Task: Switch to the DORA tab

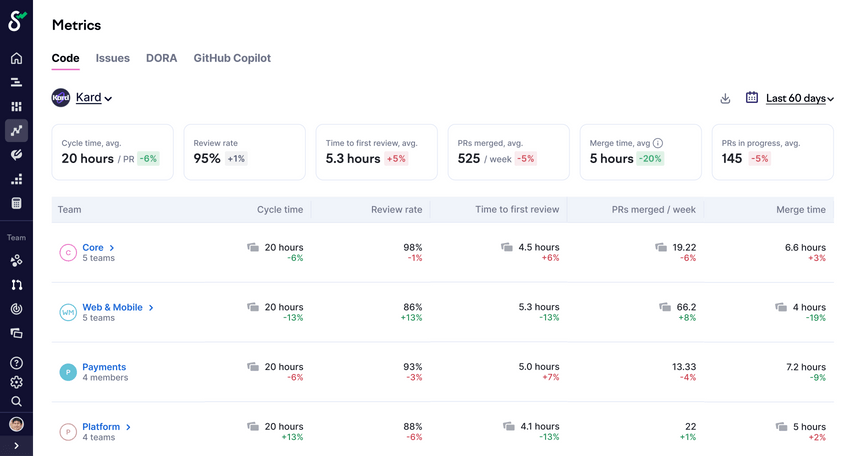Action: pos(162,58)
